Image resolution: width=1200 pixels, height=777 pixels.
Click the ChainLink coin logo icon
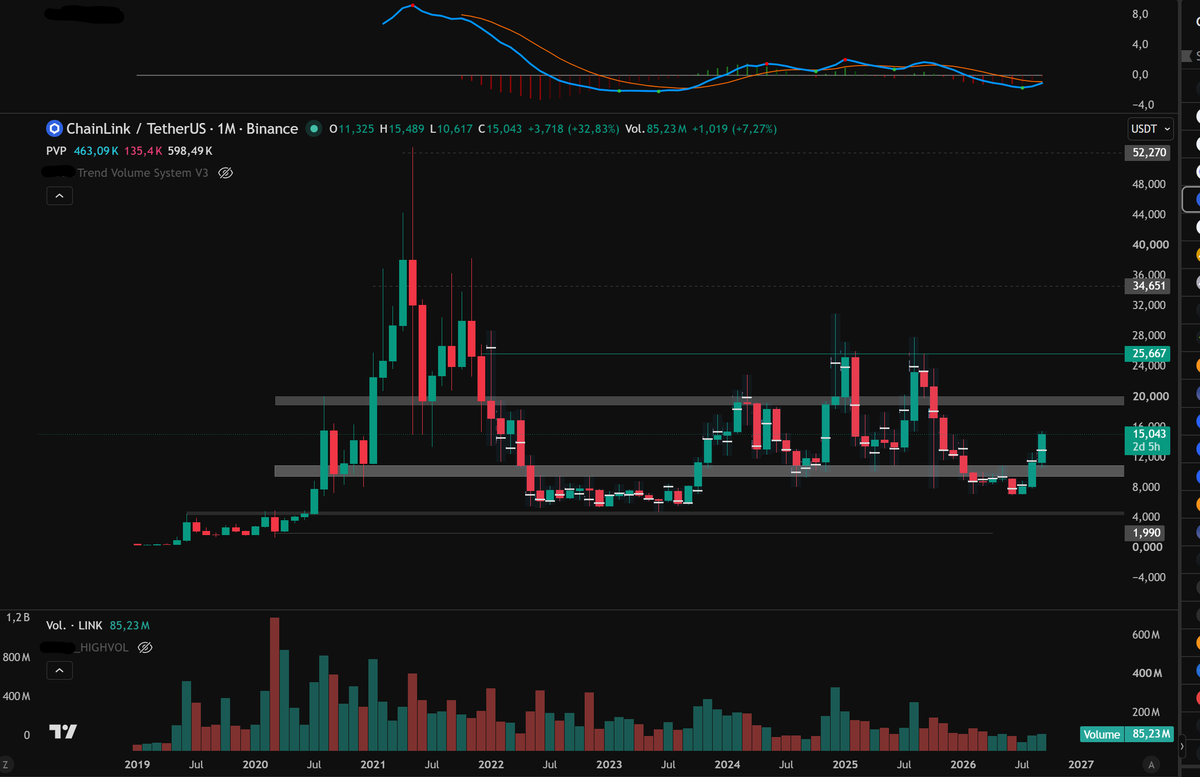click(54, 129)
